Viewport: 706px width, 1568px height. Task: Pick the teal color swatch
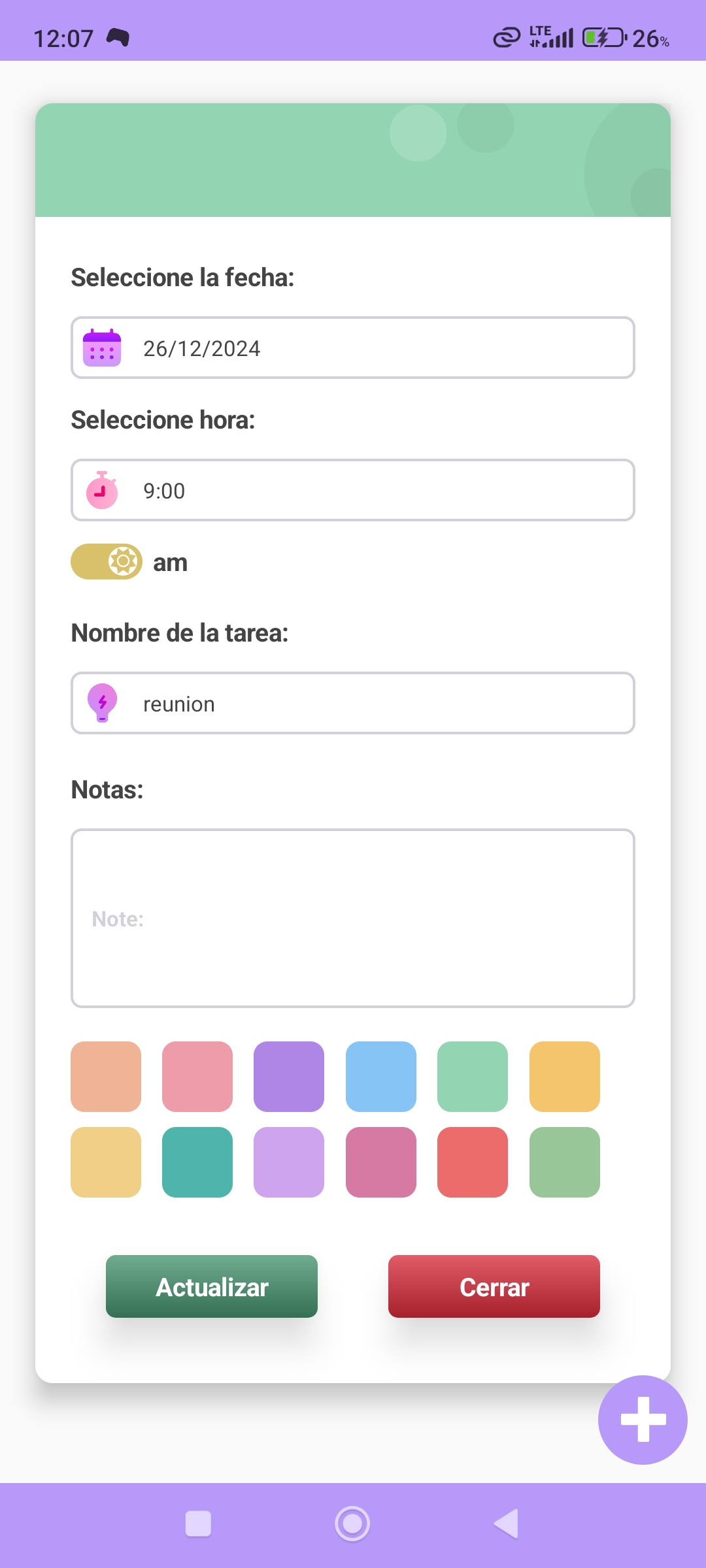click(197, 1162)
